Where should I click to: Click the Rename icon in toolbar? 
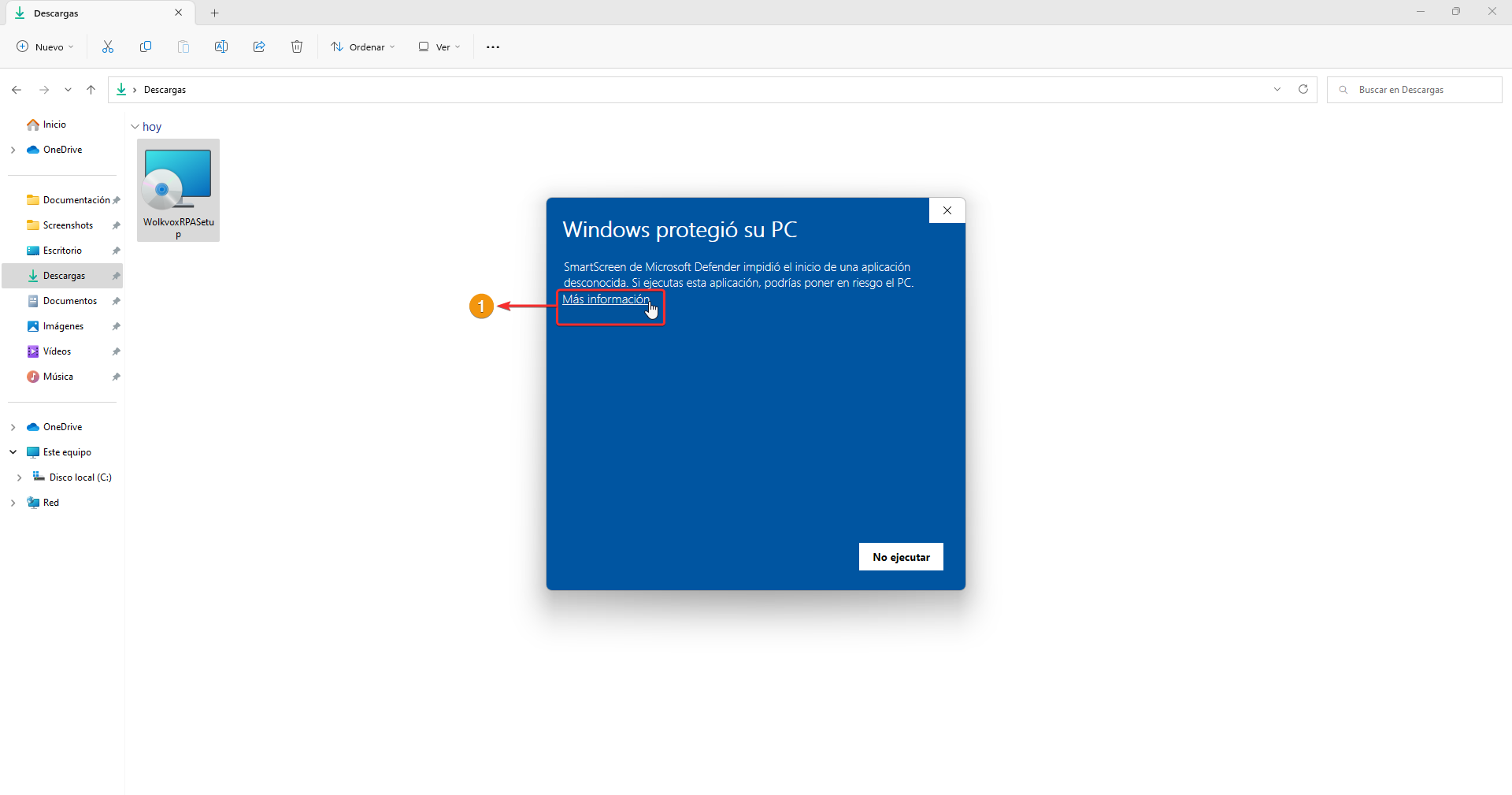pos(221,47)
